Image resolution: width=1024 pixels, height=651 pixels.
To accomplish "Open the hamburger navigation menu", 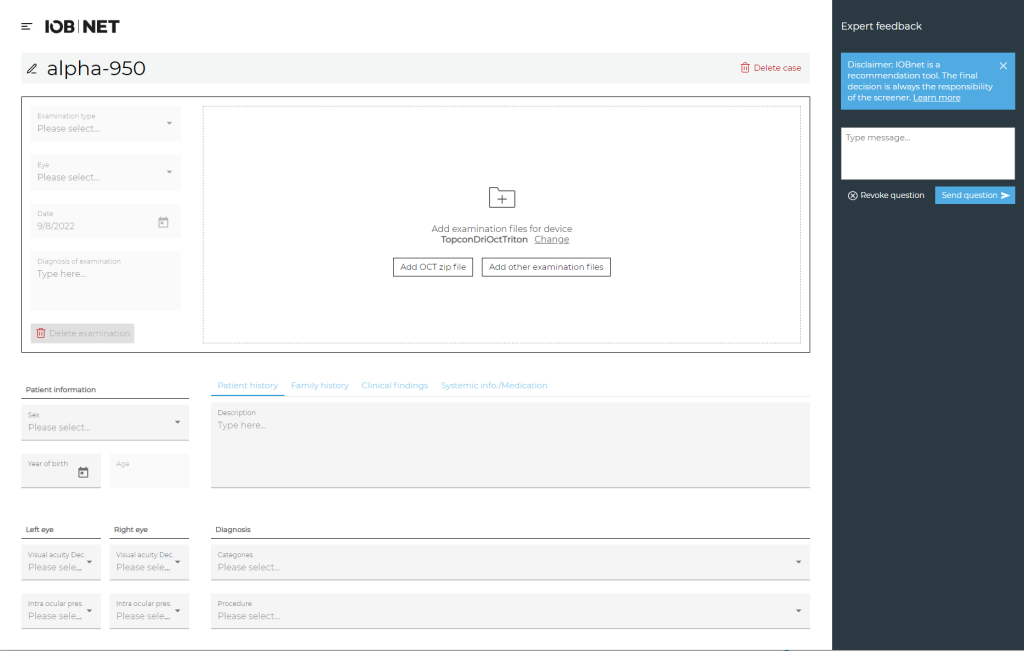I will (27, 27).
